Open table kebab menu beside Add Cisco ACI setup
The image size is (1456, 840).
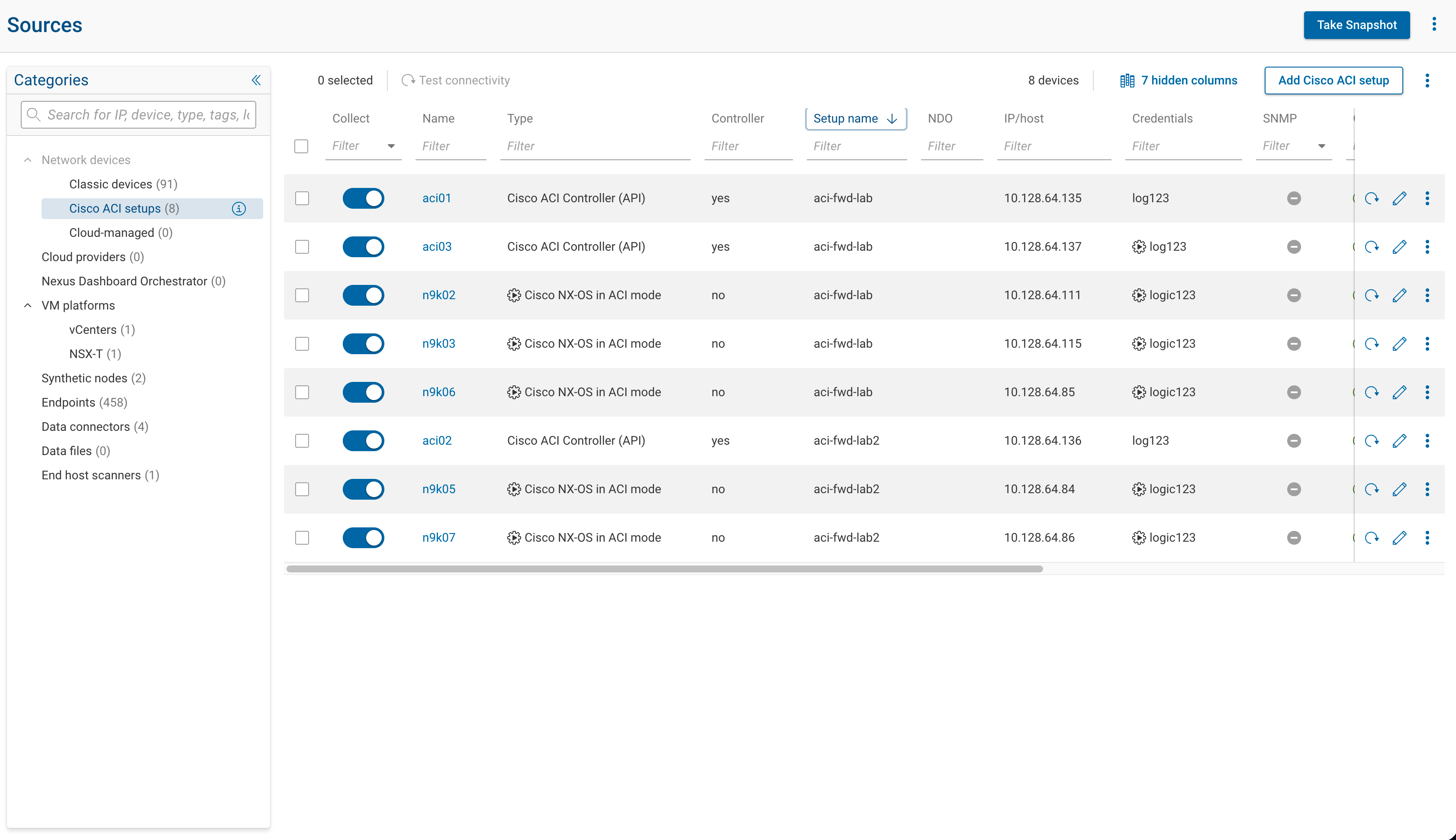click(1427, 80)
